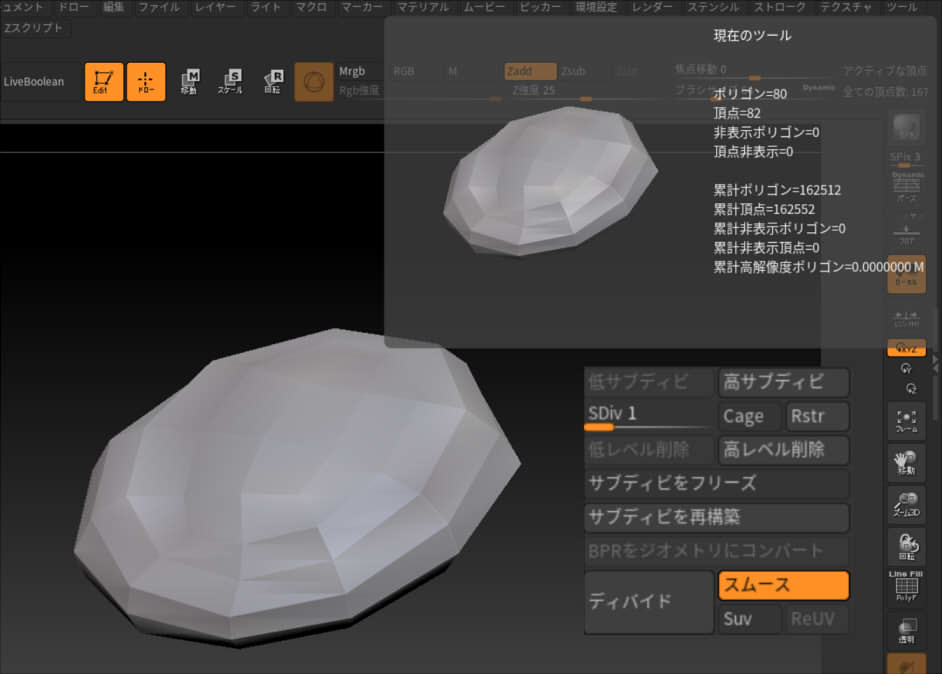942x674 pixels.
Task: Click サブディビを再構築 reconstruct button
Action: pos(717,517)
